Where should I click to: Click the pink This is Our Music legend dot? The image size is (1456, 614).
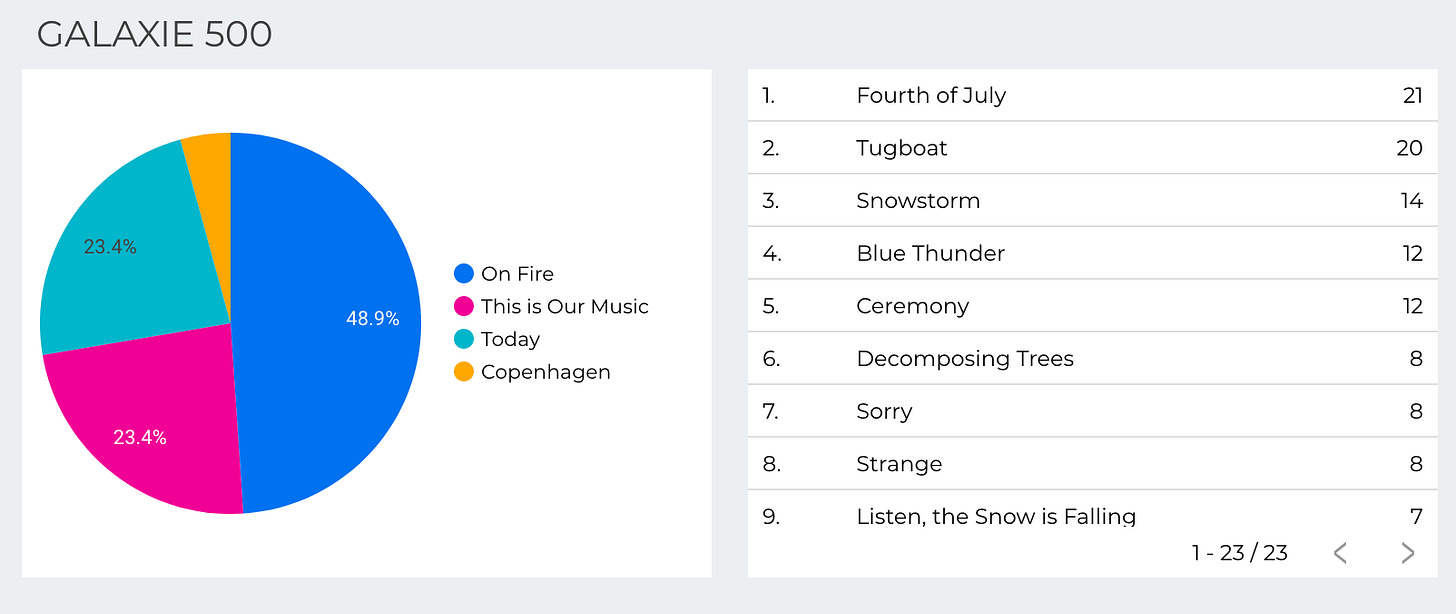click(461, 306)
